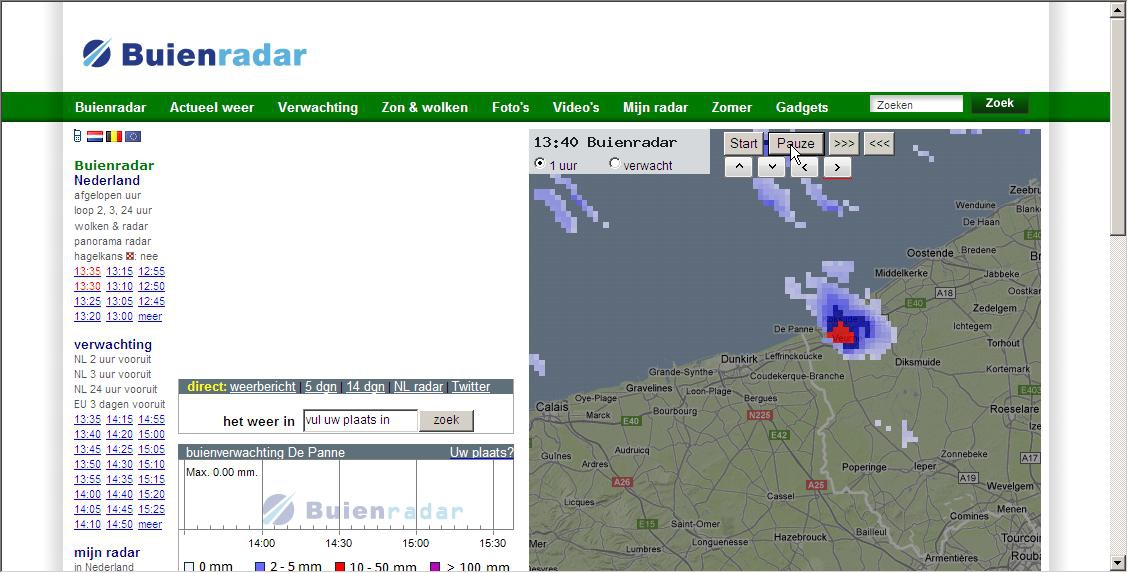
Task: Step radar forward with >>> button
Action: 844,143
